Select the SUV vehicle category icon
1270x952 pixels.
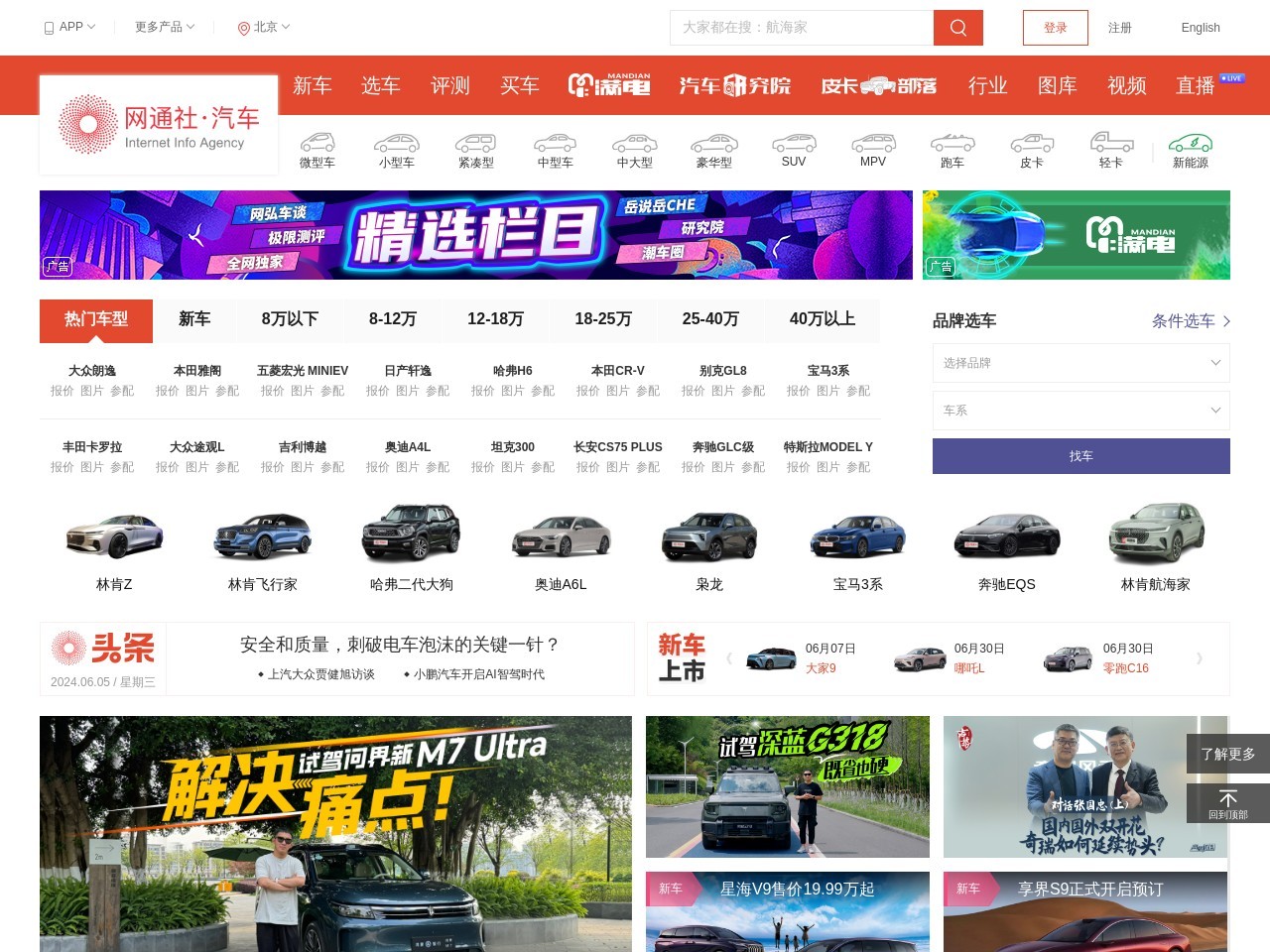click(x=793, y=144)
